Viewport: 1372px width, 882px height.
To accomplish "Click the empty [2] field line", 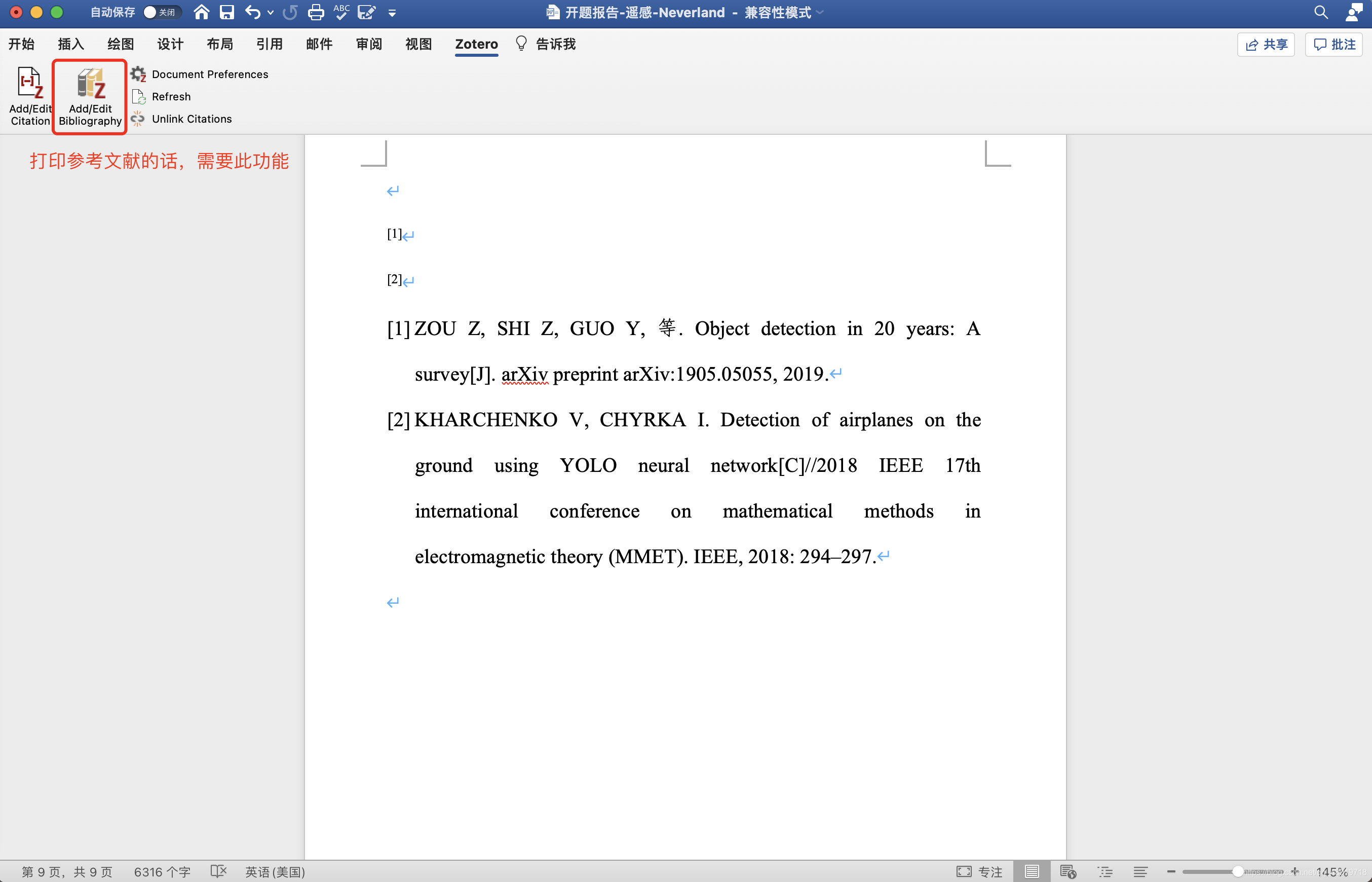I will pos(400,279).
